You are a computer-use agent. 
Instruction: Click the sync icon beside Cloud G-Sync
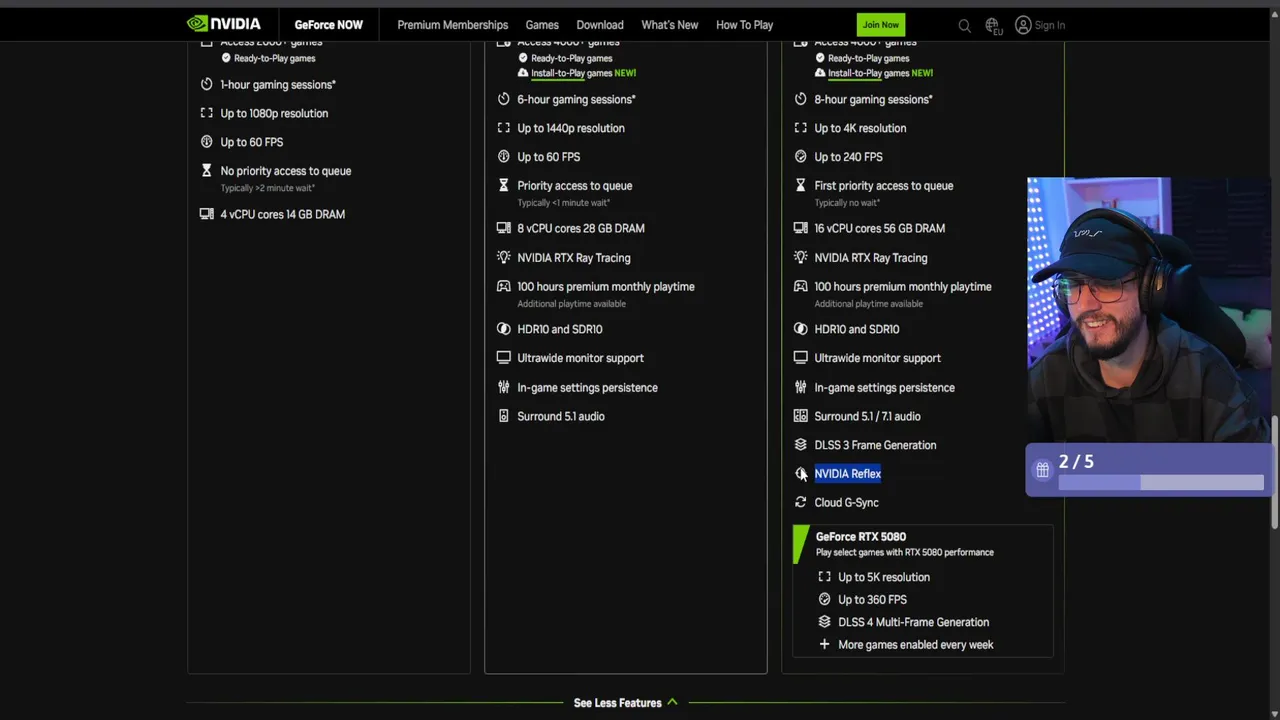coord(800,502)
